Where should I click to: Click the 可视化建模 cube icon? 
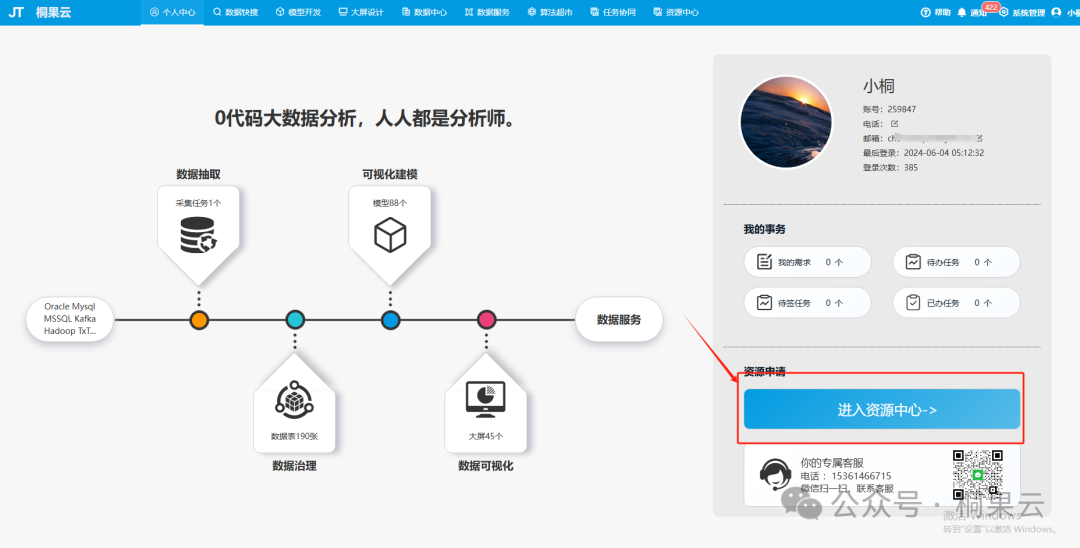pos(389,236)
